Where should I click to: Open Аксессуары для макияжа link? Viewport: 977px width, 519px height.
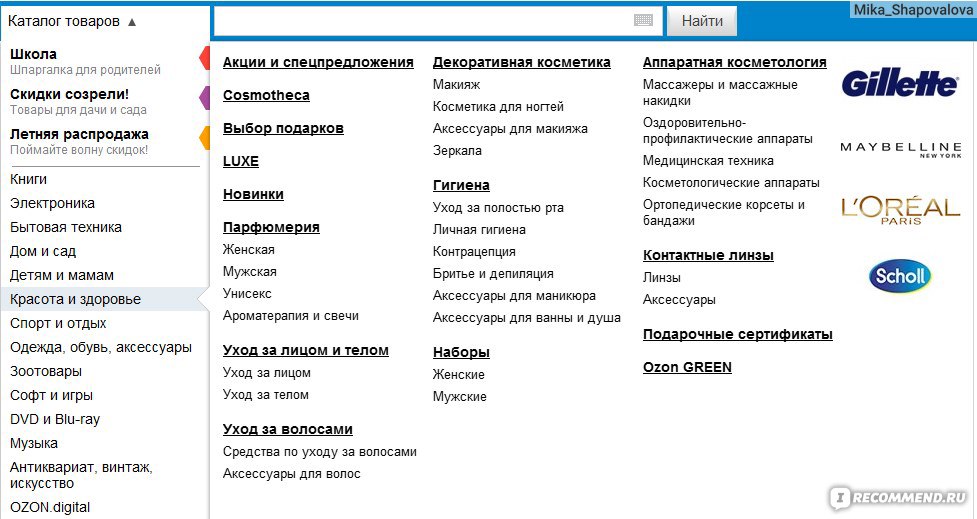pos(510,129)
